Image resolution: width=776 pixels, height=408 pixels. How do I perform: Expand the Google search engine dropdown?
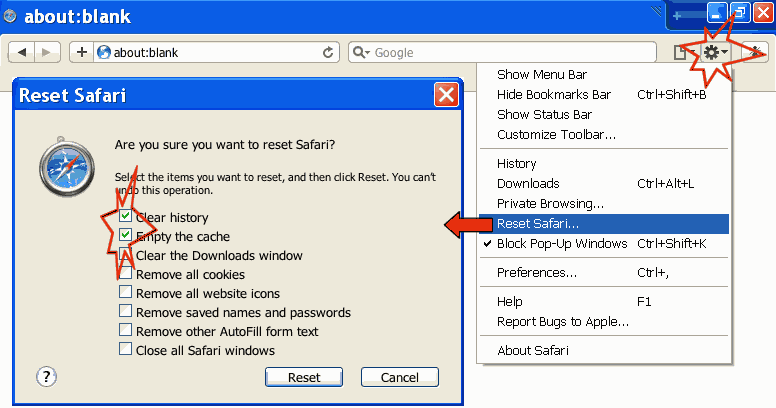(x=362, y=52)
